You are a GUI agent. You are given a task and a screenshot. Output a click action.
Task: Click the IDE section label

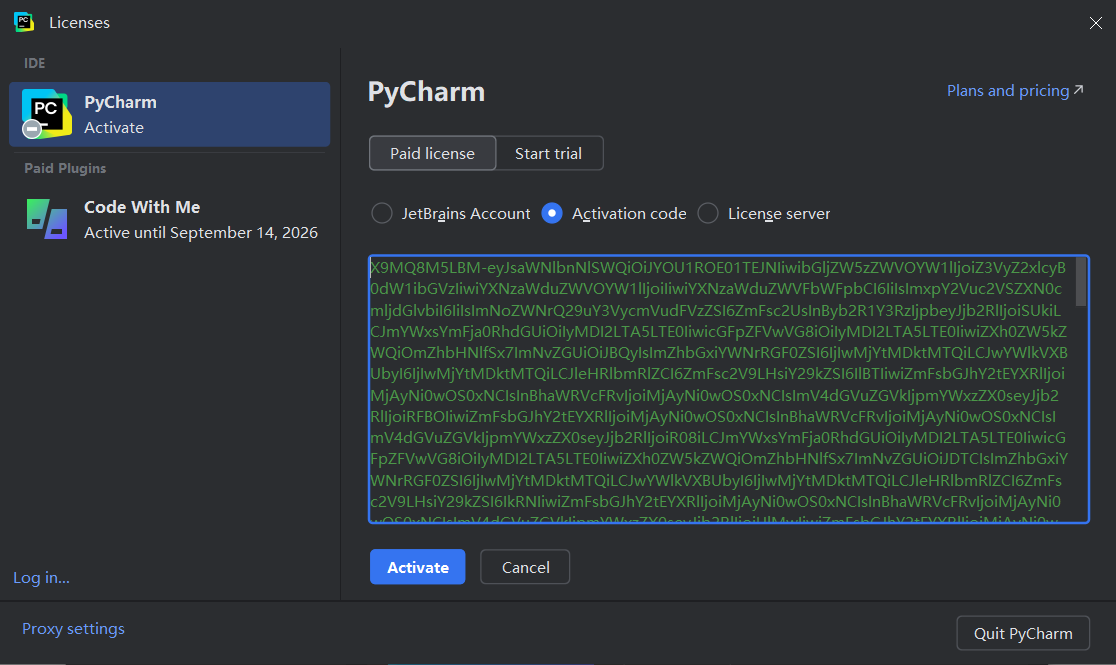35,63
